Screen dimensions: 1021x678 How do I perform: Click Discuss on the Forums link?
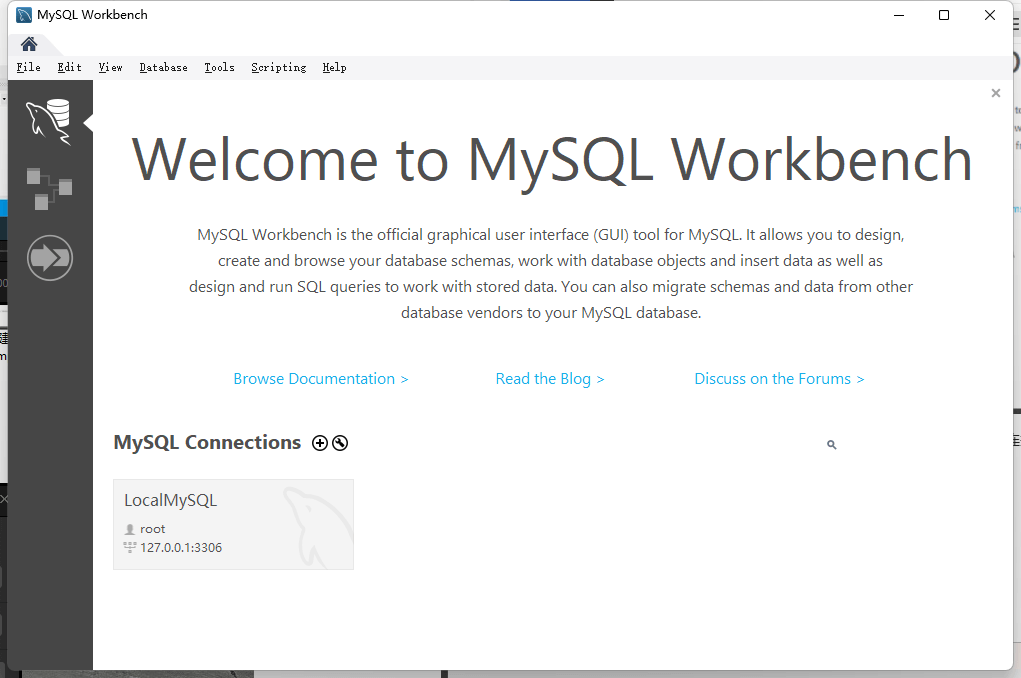click(779, 378)
